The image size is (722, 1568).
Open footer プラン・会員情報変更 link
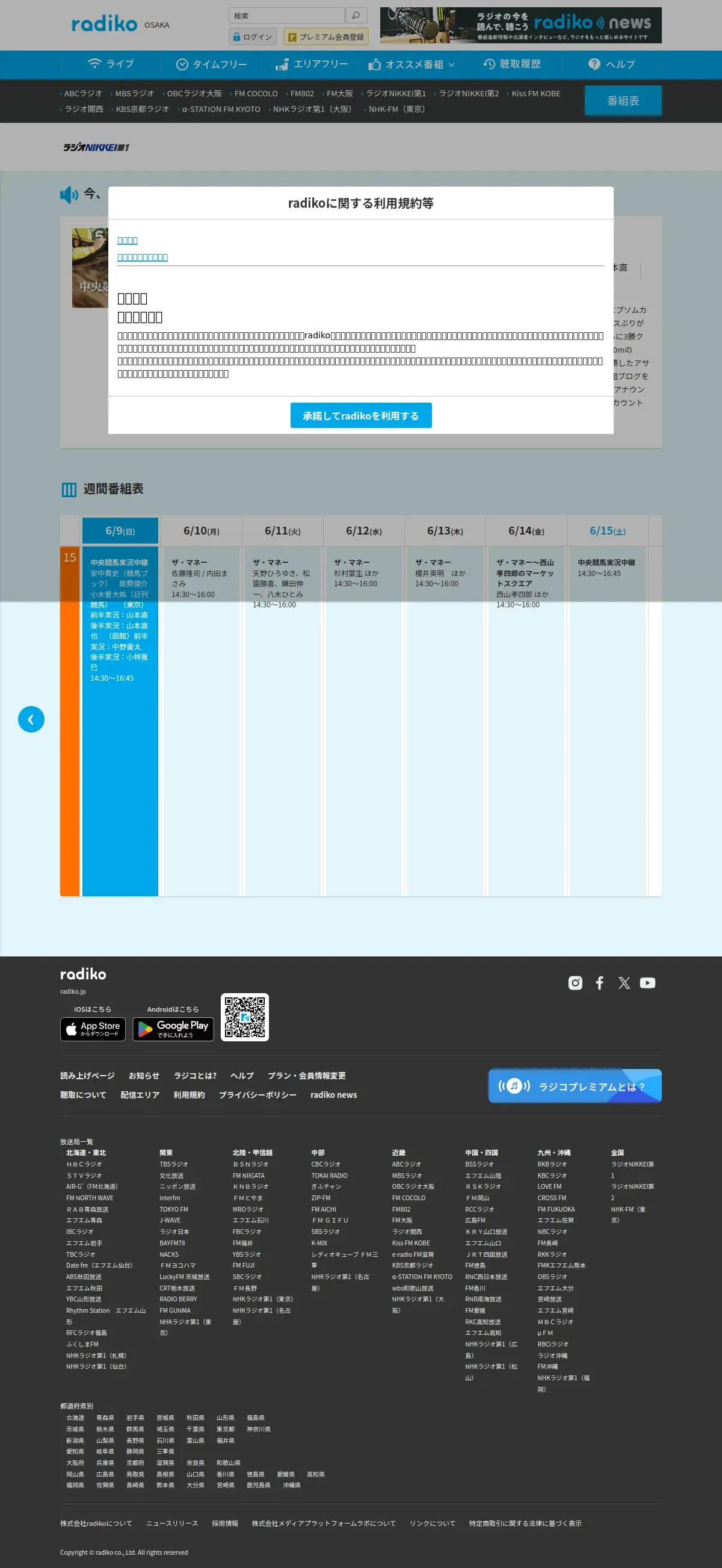click(x=307, y=1076)
